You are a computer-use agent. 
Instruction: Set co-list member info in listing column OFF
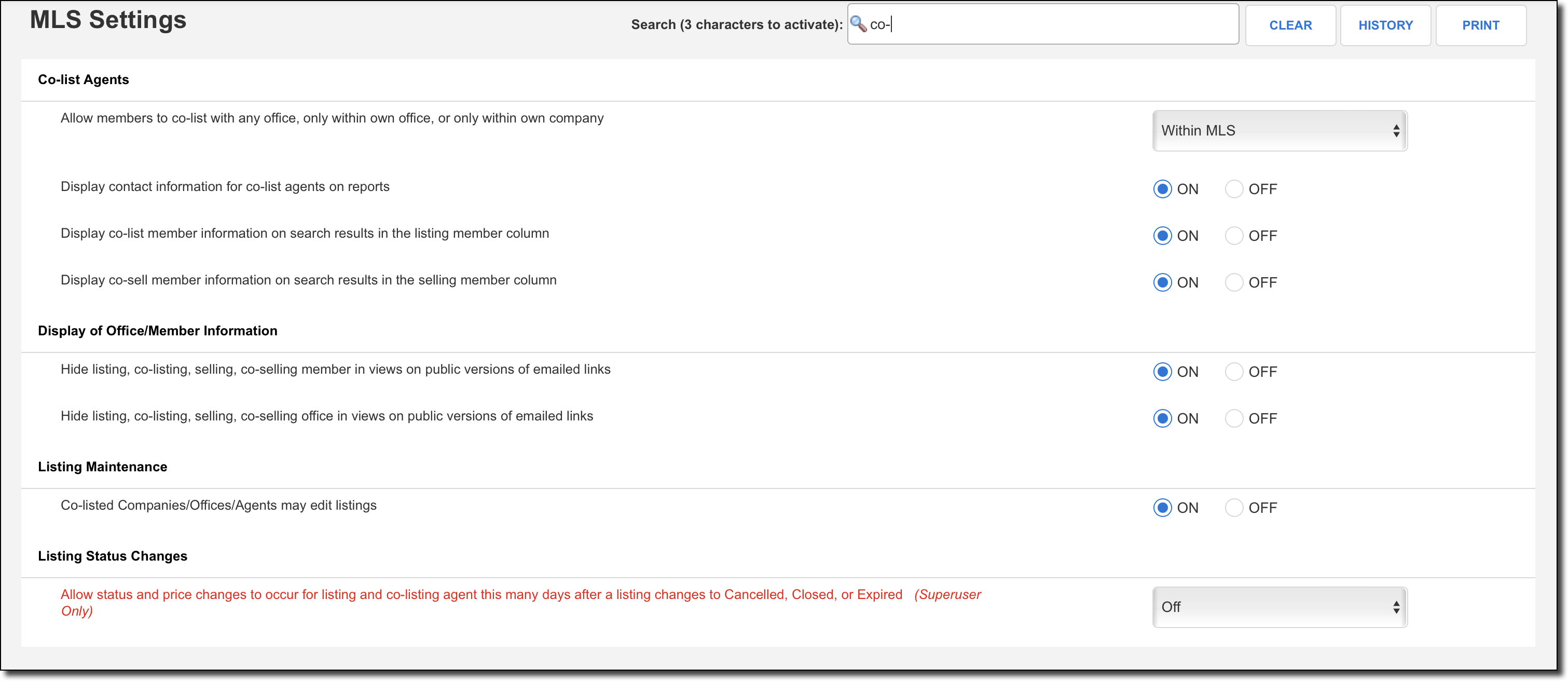1233,236
